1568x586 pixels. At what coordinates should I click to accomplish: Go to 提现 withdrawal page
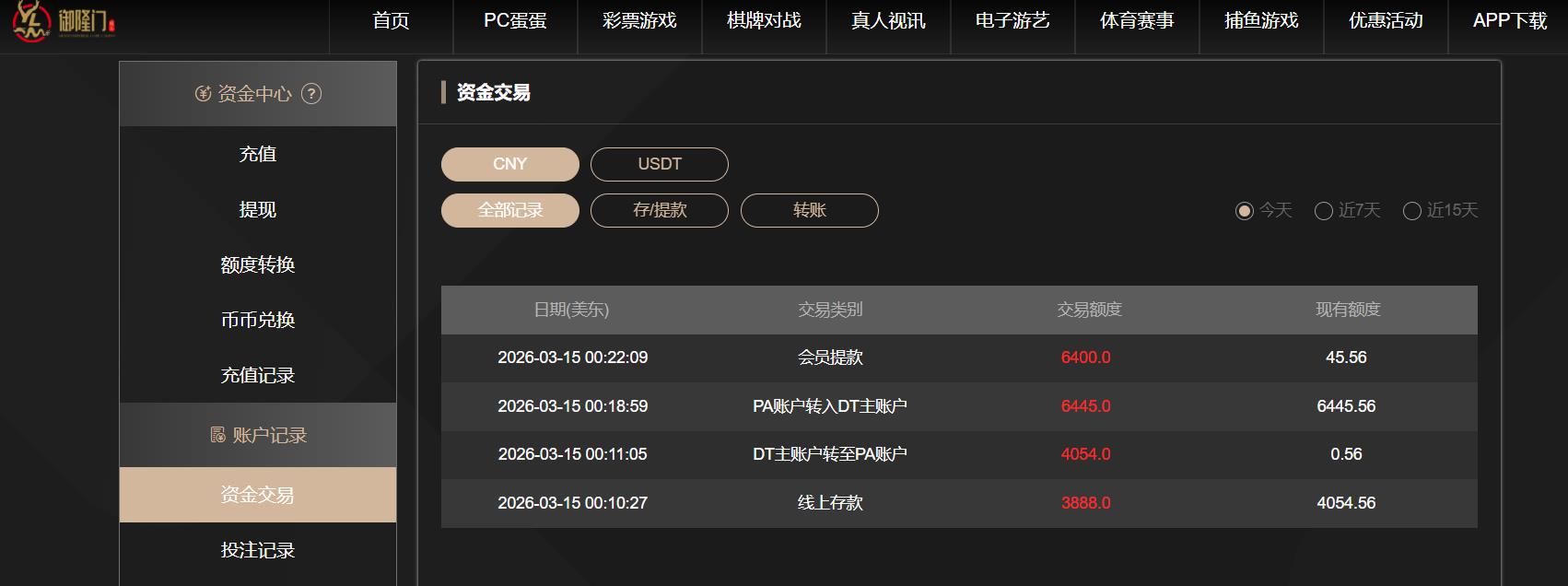pos(258,209)
